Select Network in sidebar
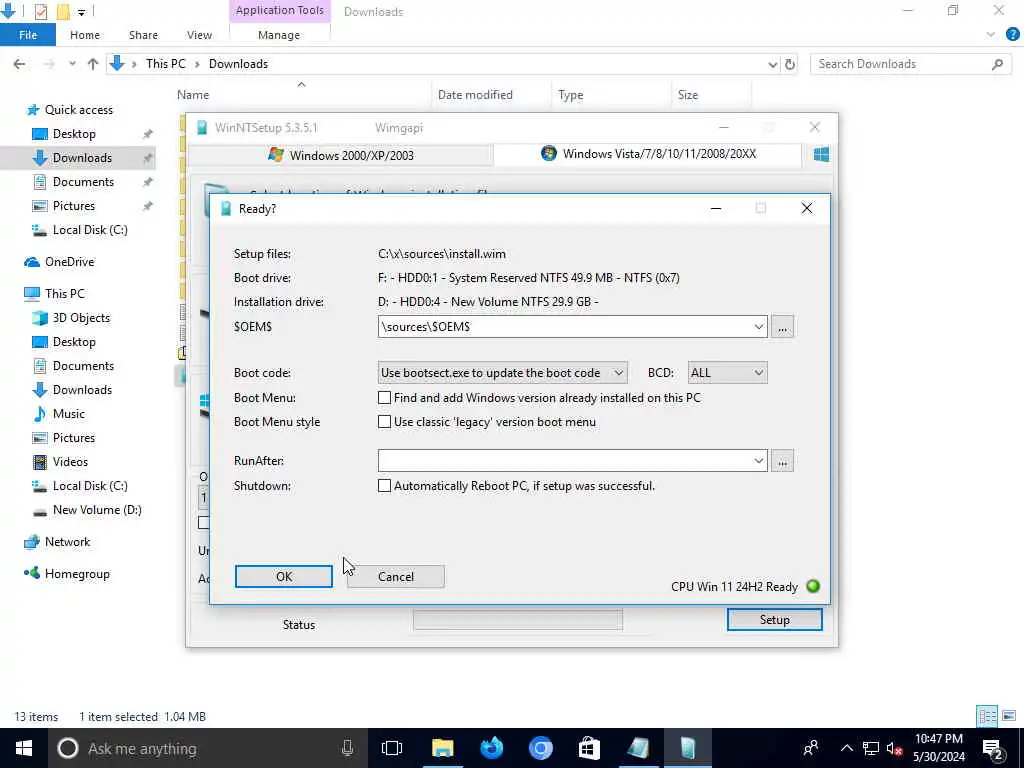This screenshot has height=768, width=1024. click(x=67, y=542)
